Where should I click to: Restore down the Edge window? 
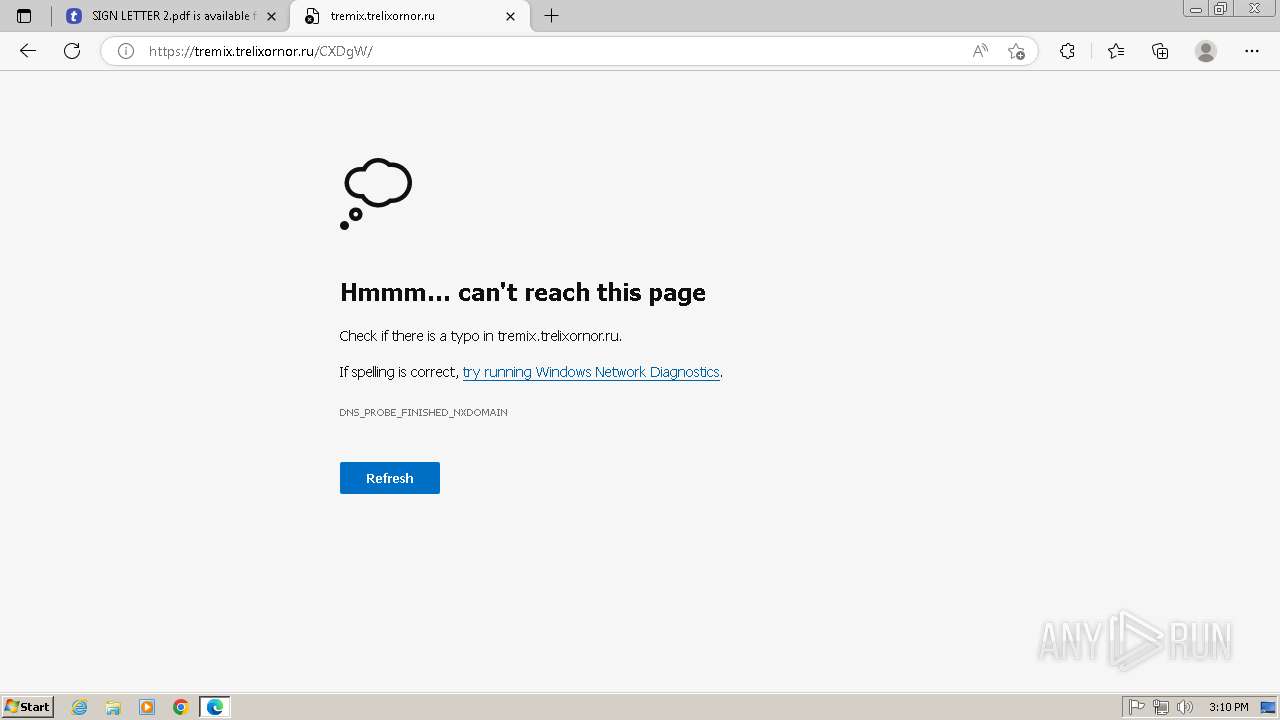(x=1221, y=9)
